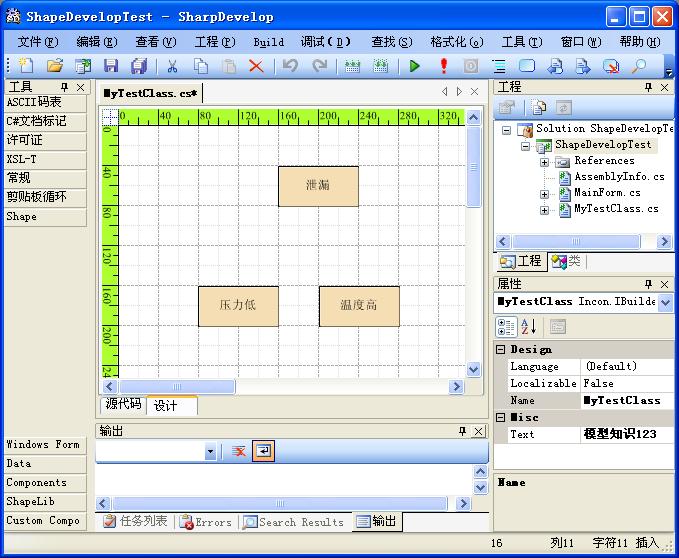Image resolution: width=679 pixels, height=558 pixels.
Task: Switch to the 设计 design tab
Action: (172, 406)
